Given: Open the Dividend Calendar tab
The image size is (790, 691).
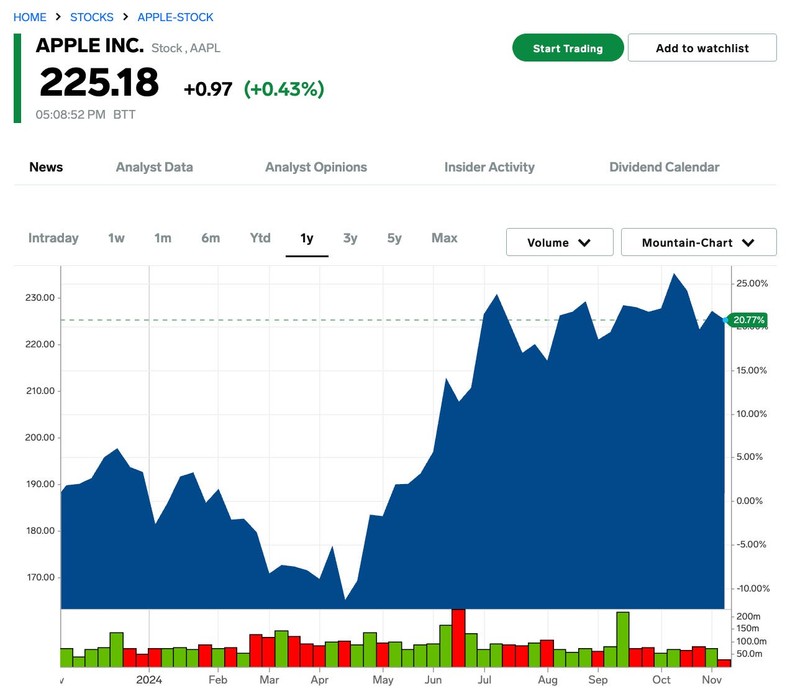Looking at the screenshot, I should pyautogui.click(x=664, y=167).
